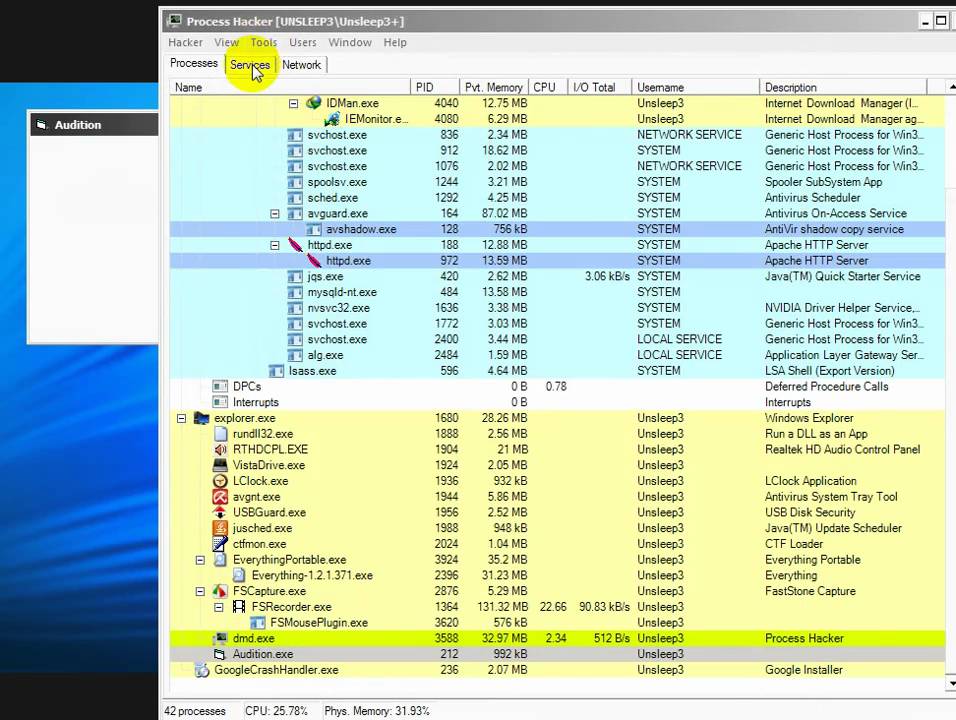Click the Process Hacker title bar icon
This screenshot has height=720, width=956.
(174, 21)
